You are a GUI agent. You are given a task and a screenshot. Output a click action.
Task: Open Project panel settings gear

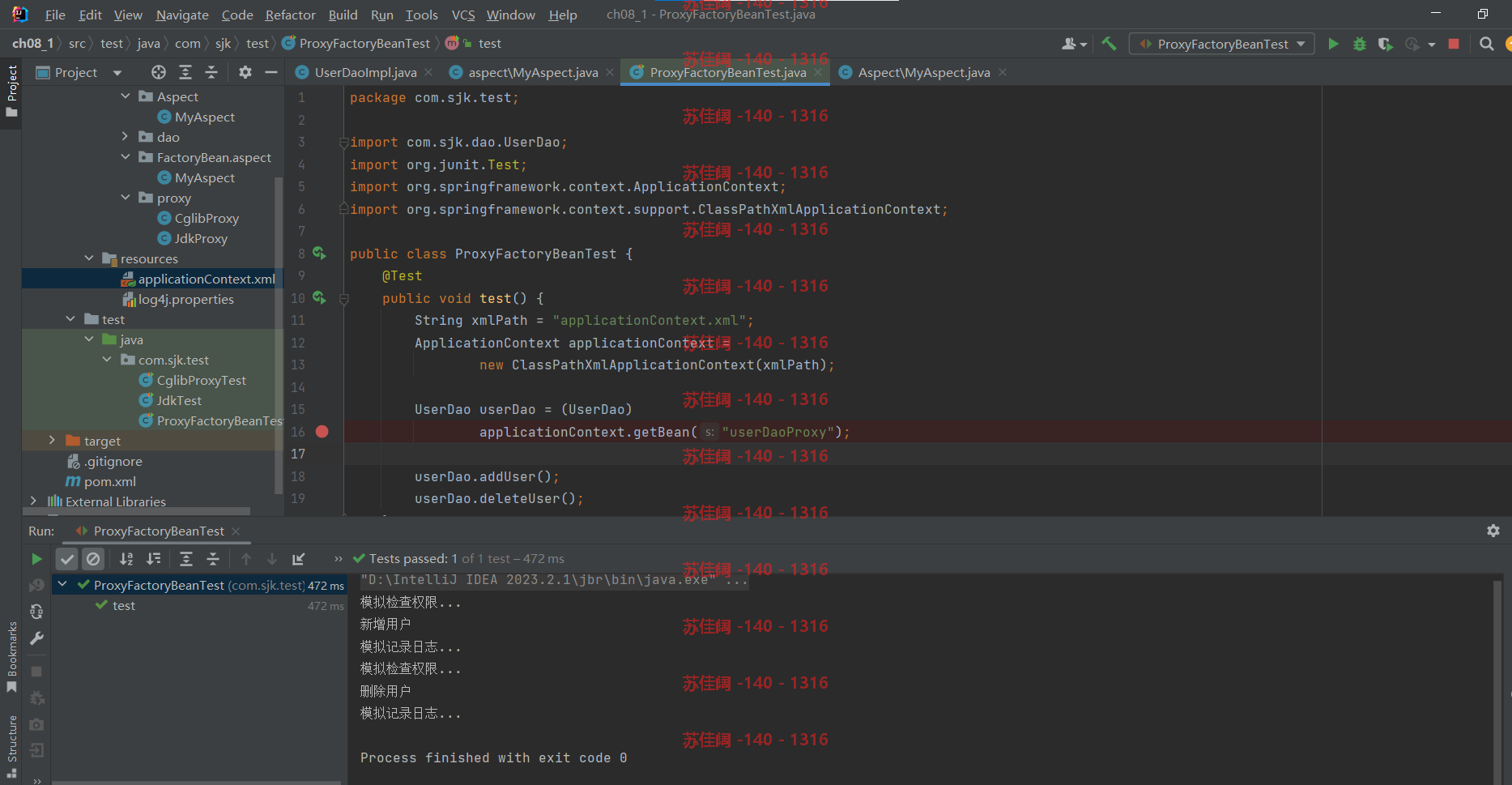click(x=245, y=72)
